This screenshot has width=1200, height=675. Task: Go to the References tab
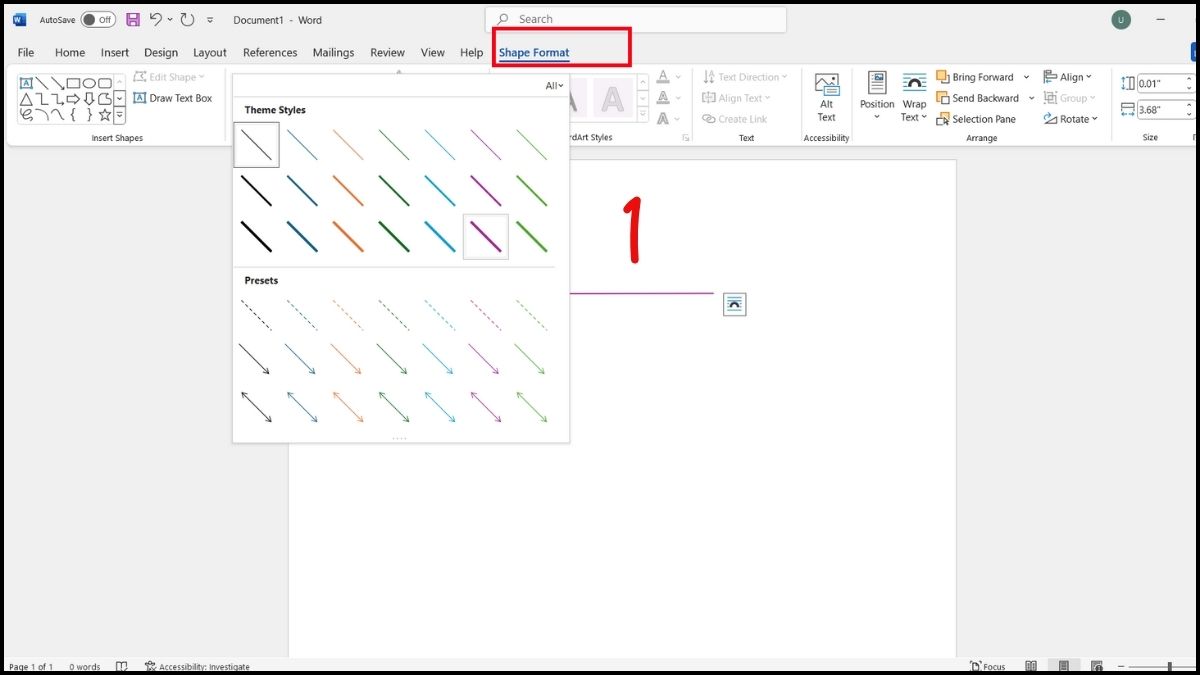tap(270, 52)
